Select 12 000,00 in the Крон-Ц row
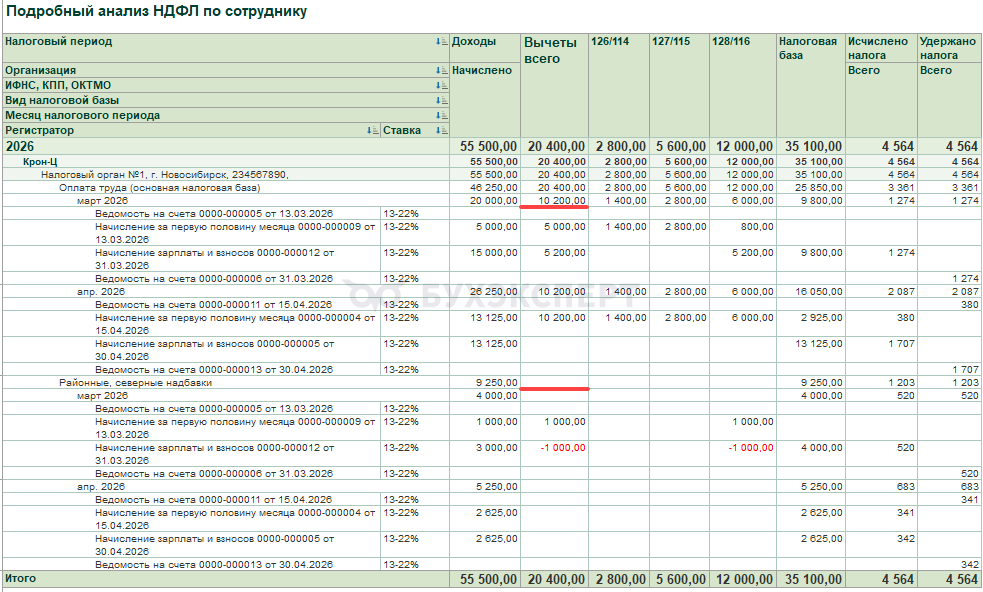The height and width of the screenshot is (592, 983). click(743, 161)
